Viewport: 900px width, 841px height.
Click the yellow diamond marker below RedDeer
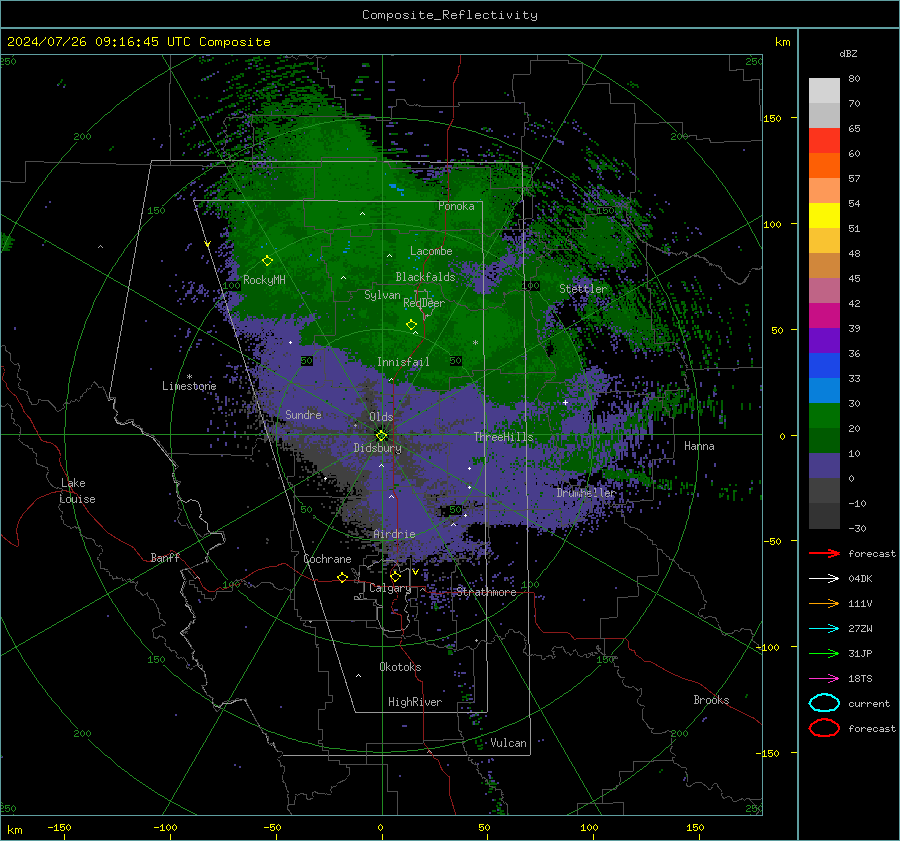click(411, 324)
